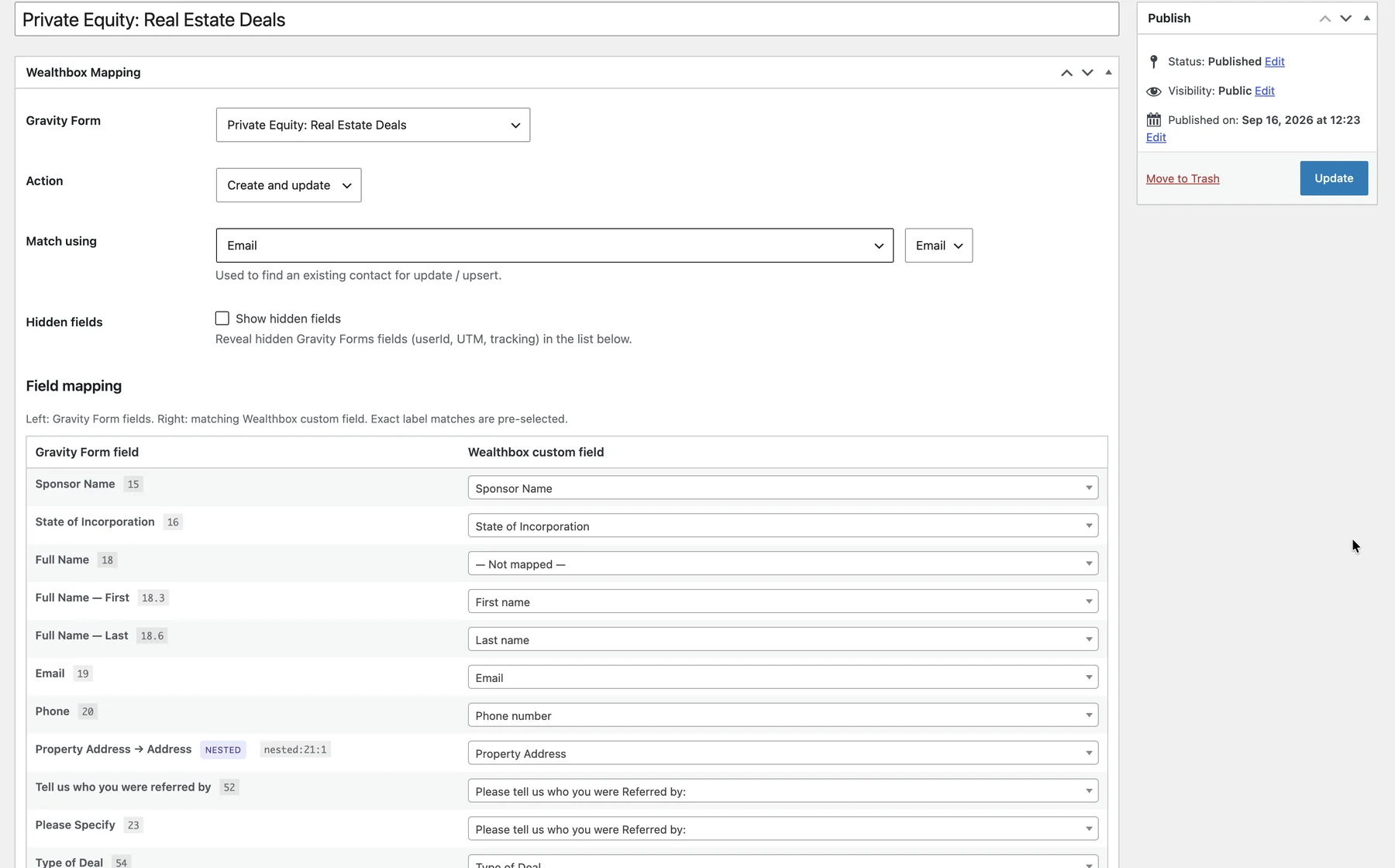Click the Update button
The width and height of the screenshot is (1395, 868).
1334,178
